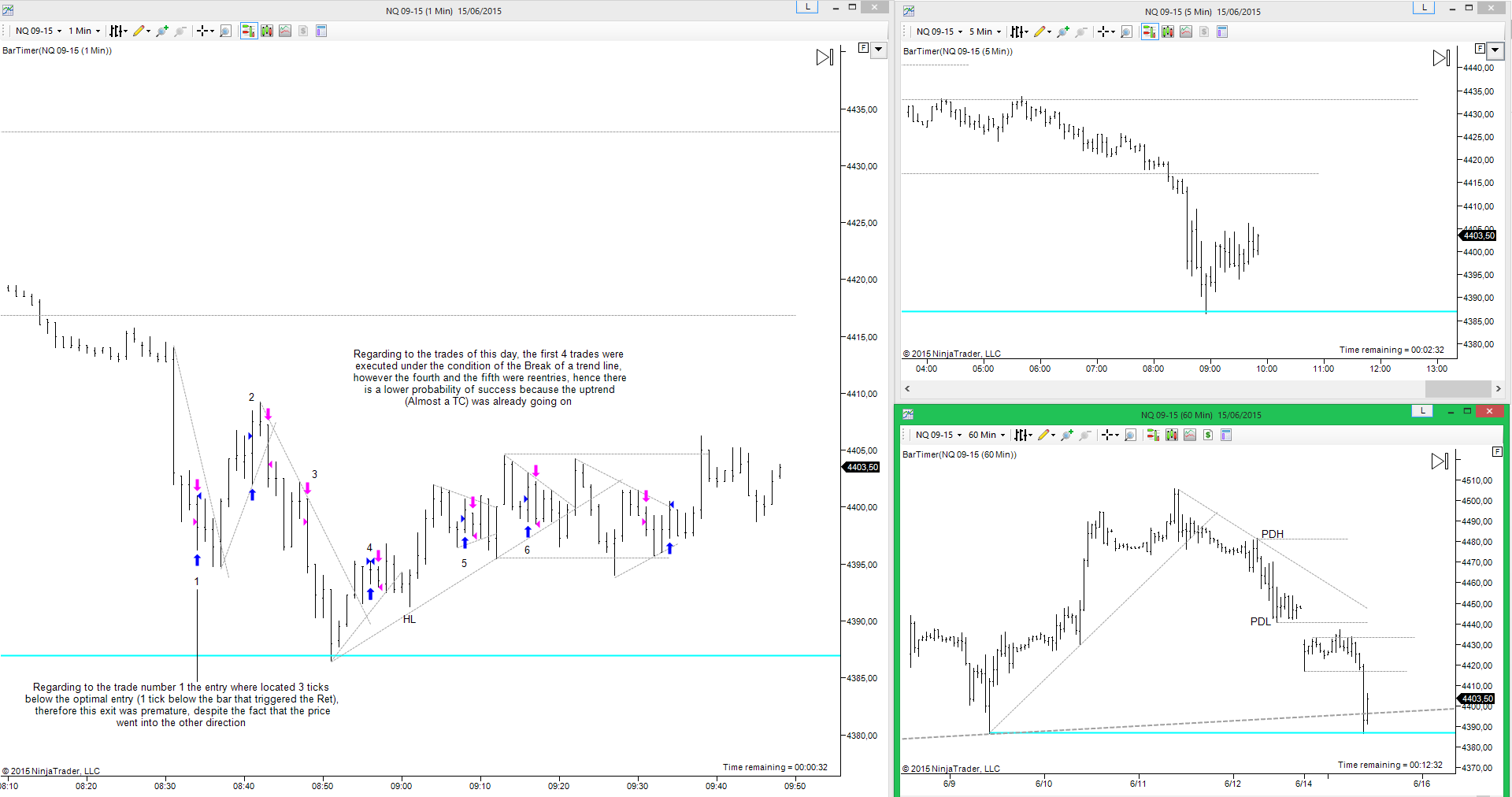The height and width of the screenshot is (797, 1512).
Task: Open Data Series icon in 5 Min chart
Action: tap(1168, 32)
